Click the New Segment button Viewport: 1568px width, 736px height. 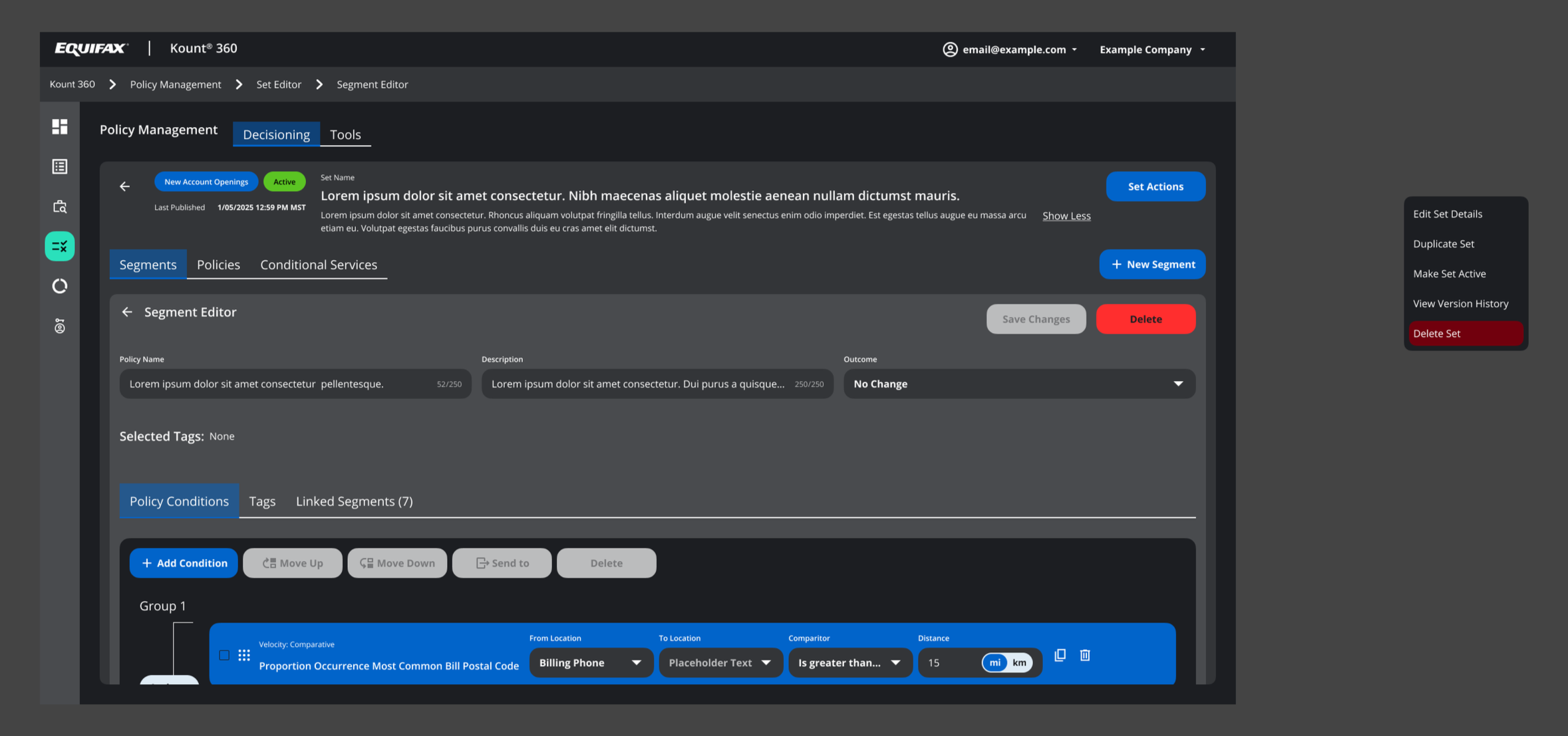[x=1152, y=265]
